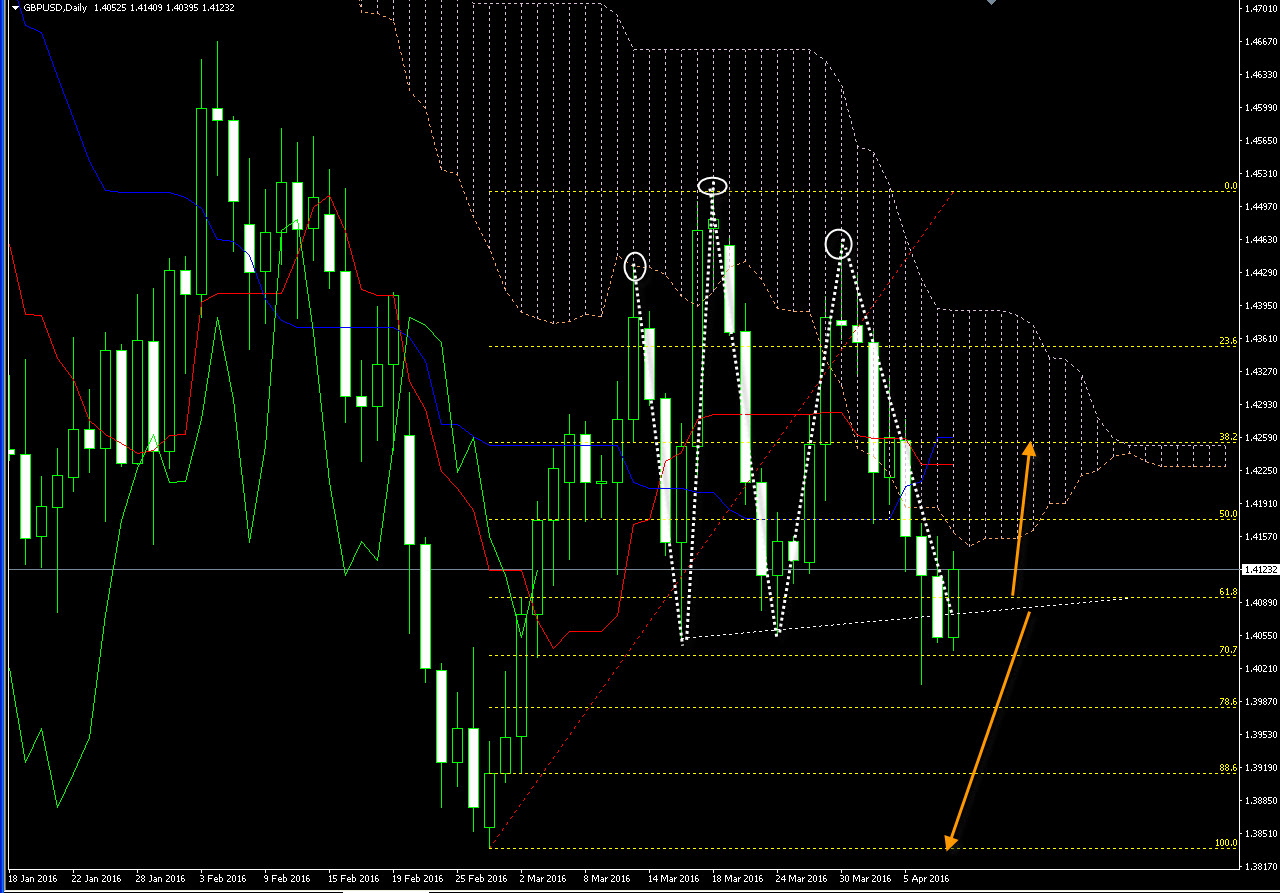Click price scale value 1.45310

click(x=1259, y=174)
